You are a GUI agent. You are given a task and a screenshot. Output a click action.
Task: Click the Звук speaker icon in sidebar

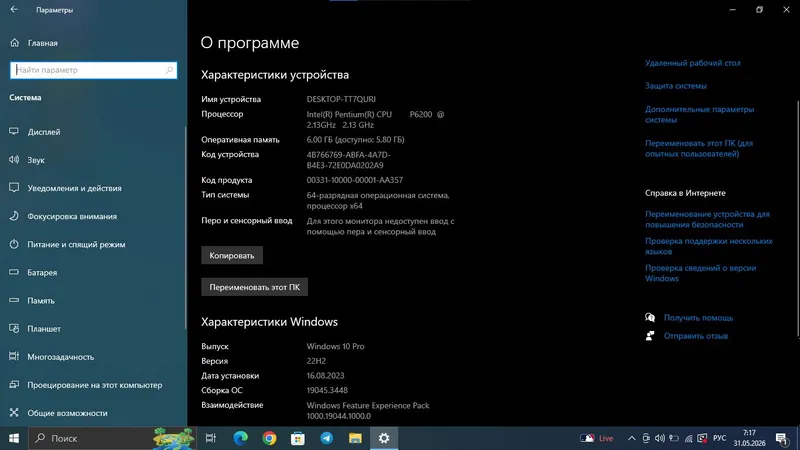[x=14, y=160]
